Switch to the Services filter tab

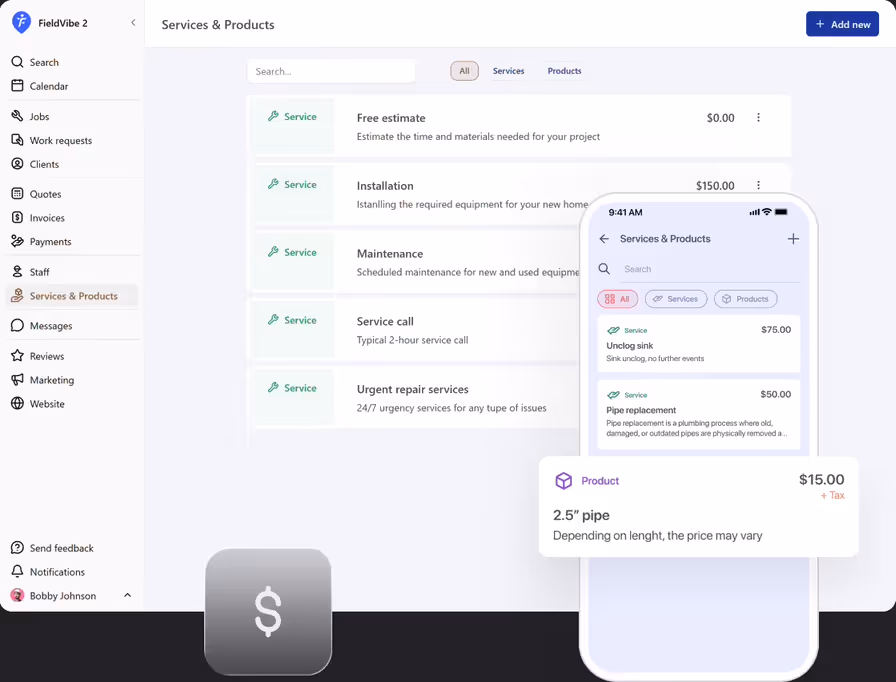[x=509, y=71]
